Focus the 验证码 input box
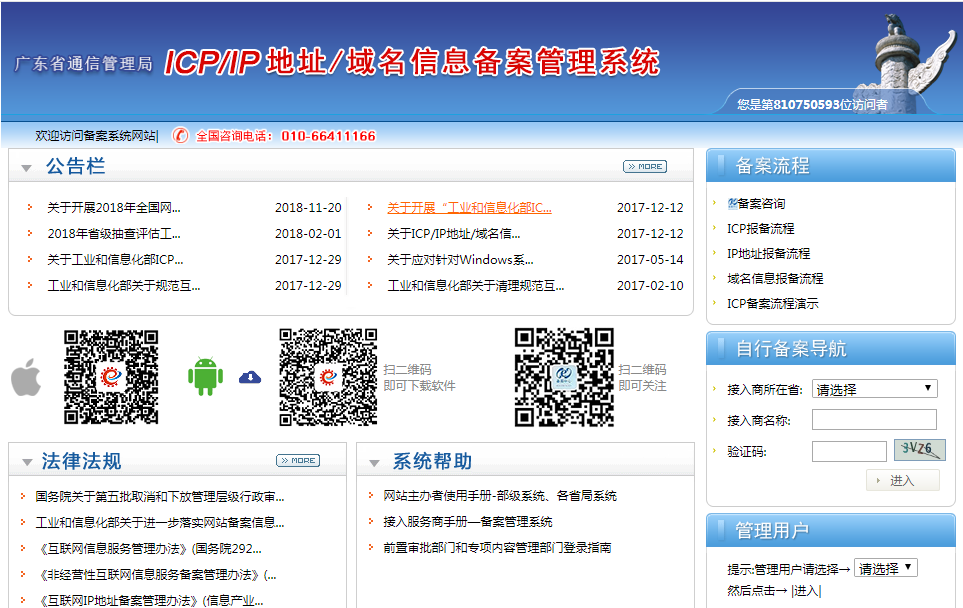 [x=849, y=452]
